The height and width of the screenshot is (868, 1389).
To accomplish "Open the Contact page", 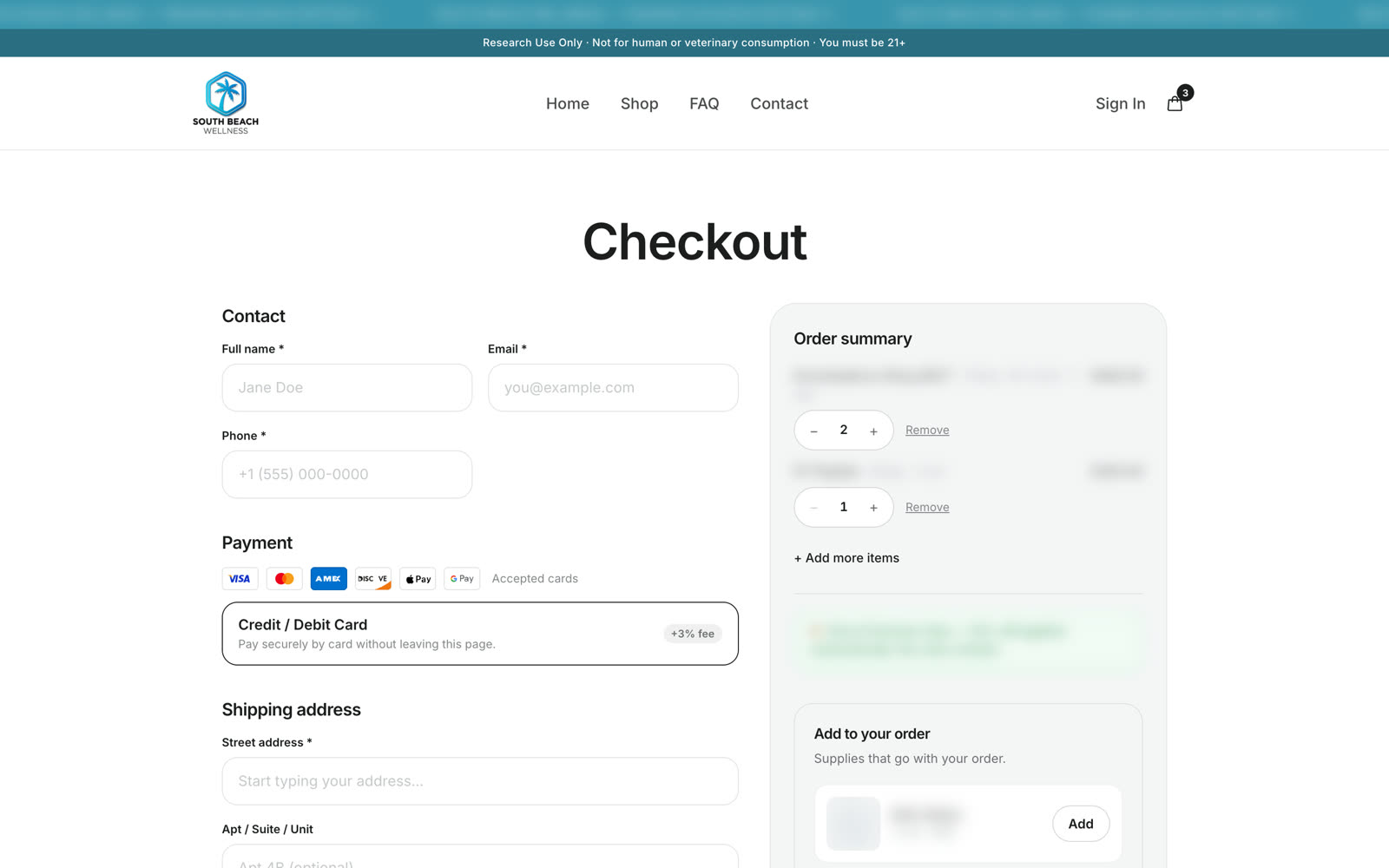I will (779, 103).
